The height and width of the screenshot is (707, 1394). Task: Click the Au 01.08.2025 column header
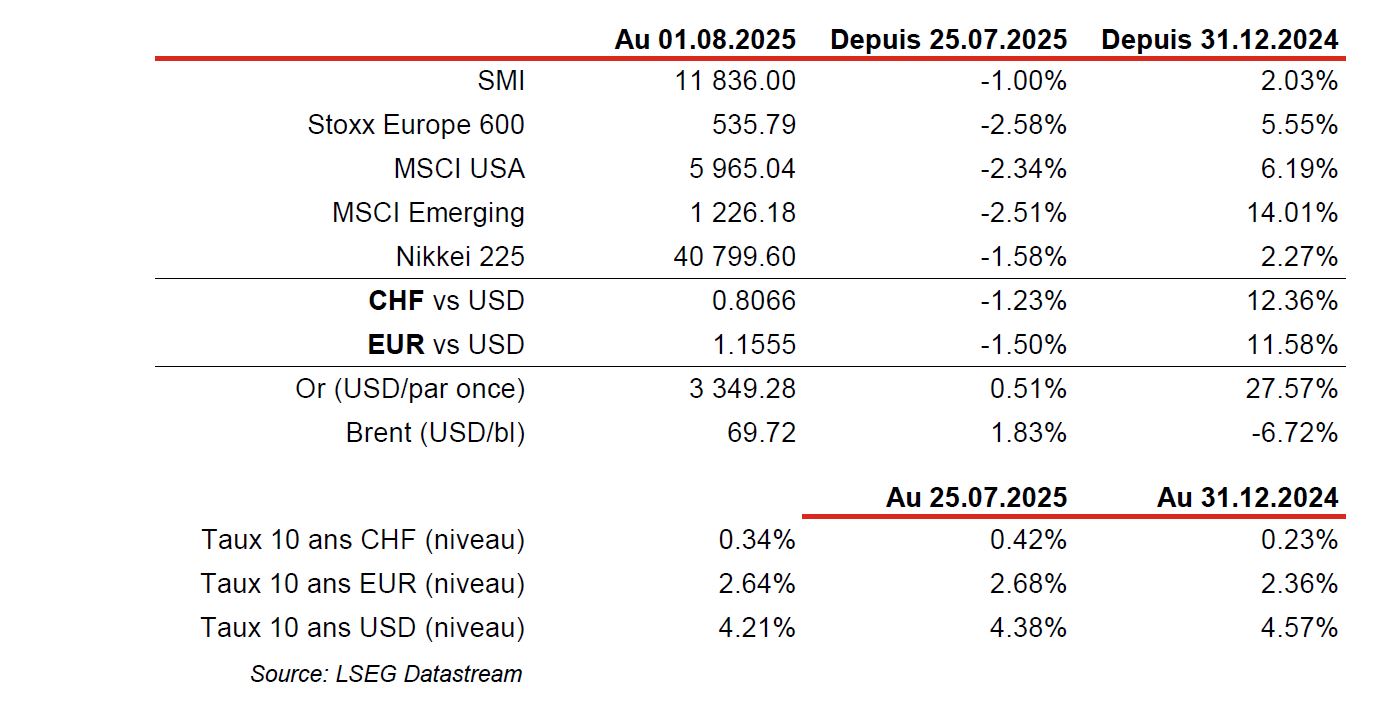pos(705,40)
